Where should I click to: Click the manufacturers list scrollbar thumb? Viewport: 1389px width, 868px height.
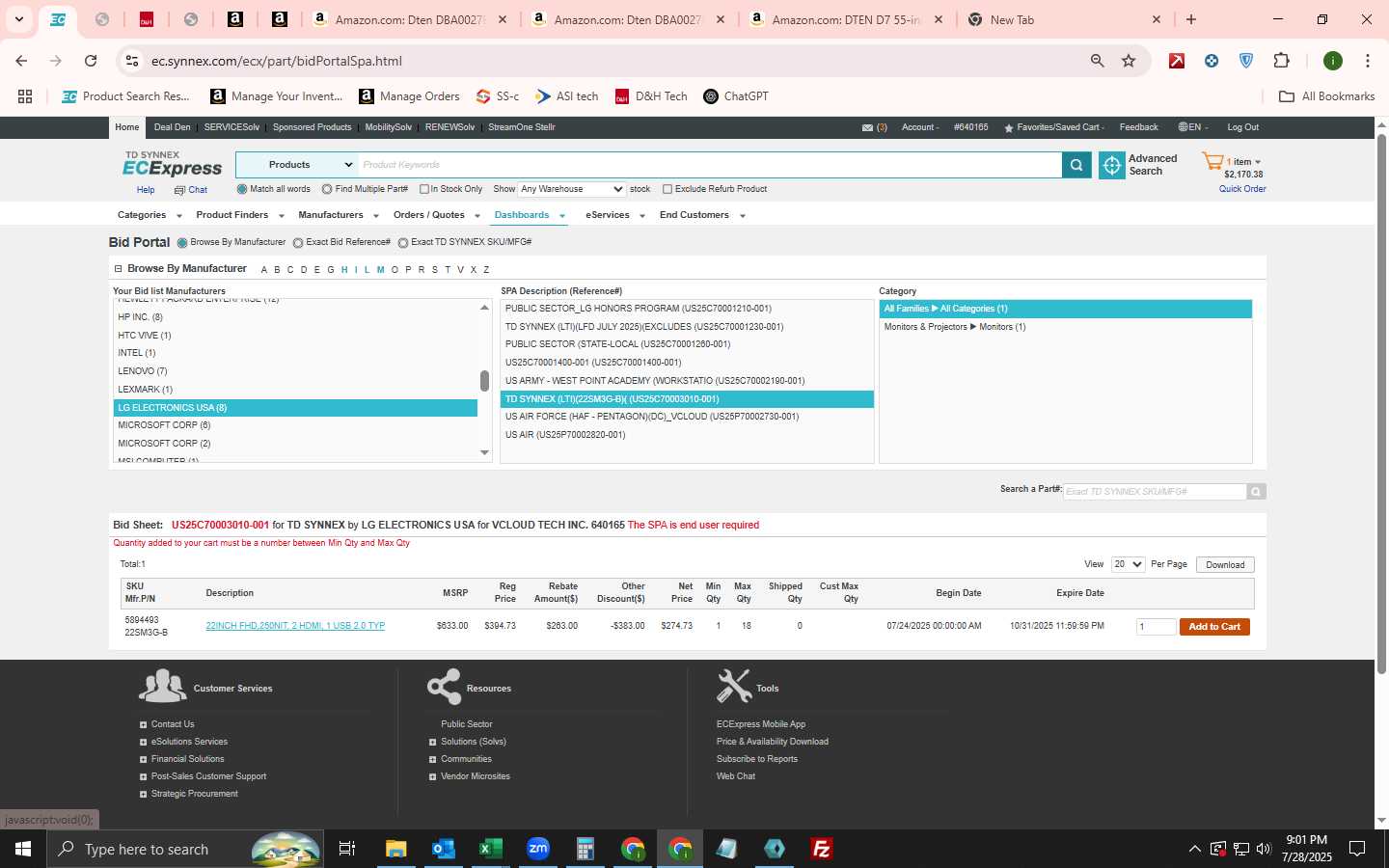point(484,380)
